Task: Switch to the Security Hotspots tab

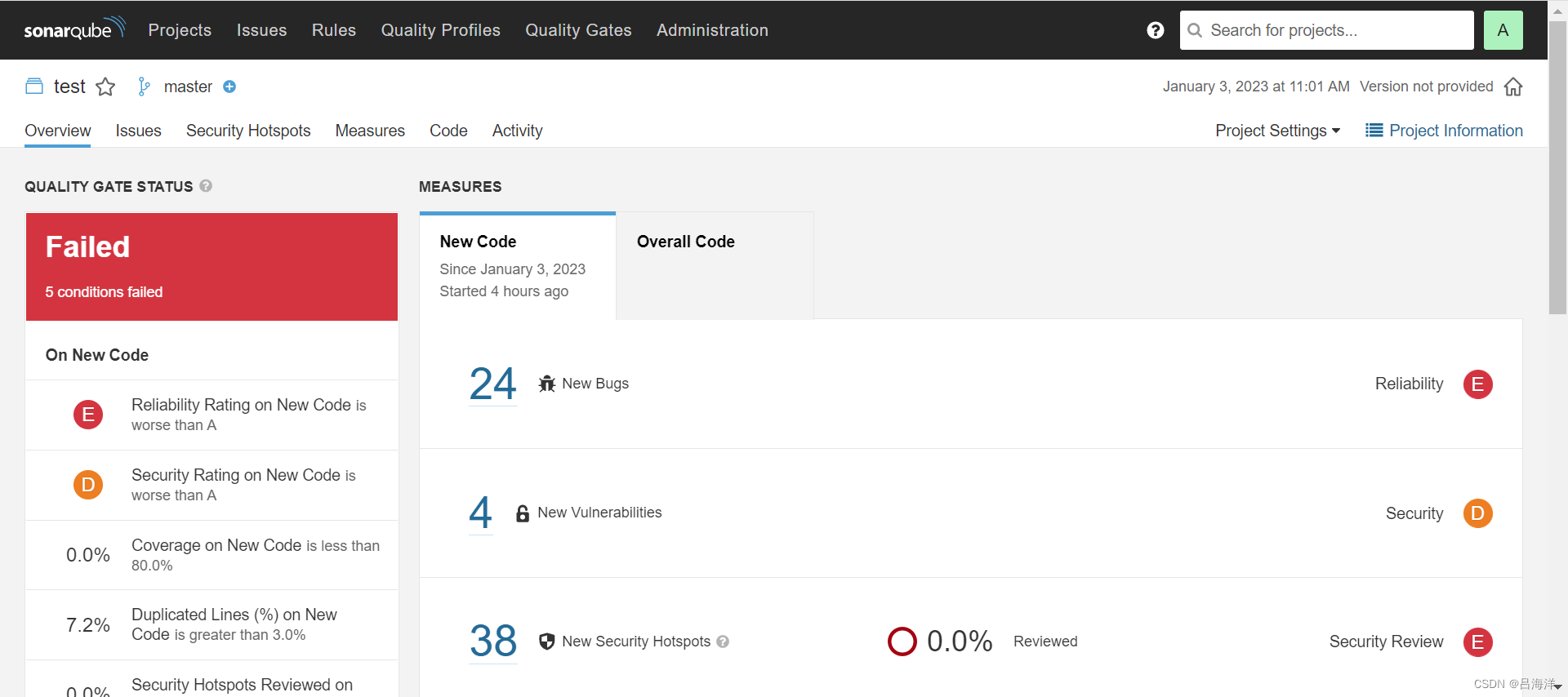Action: tap(248, 131)
